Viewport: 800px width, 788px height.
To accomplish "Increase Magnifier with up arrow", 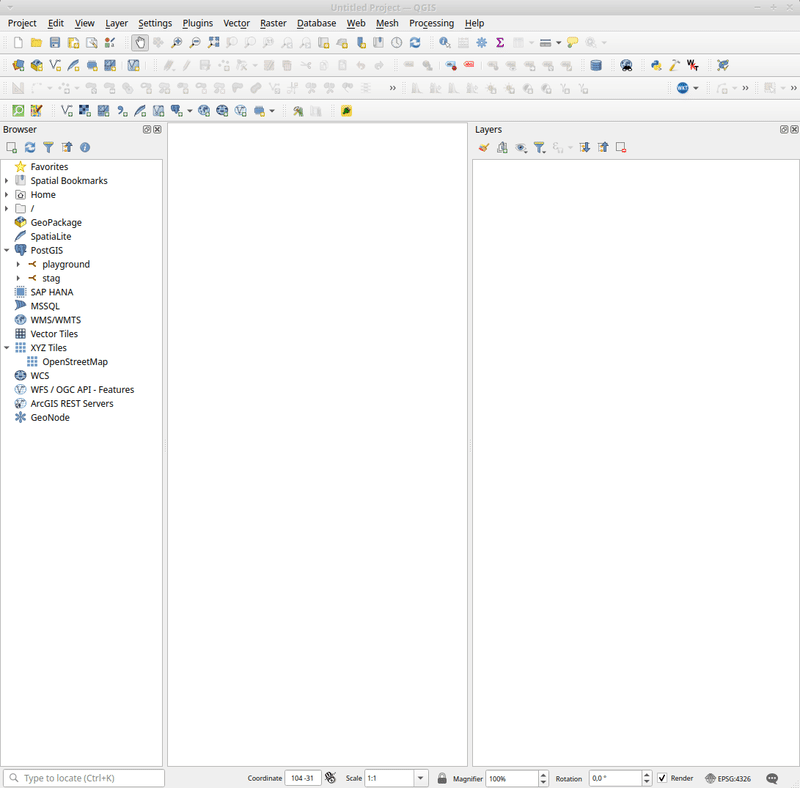I will click(x=543, y=775).
